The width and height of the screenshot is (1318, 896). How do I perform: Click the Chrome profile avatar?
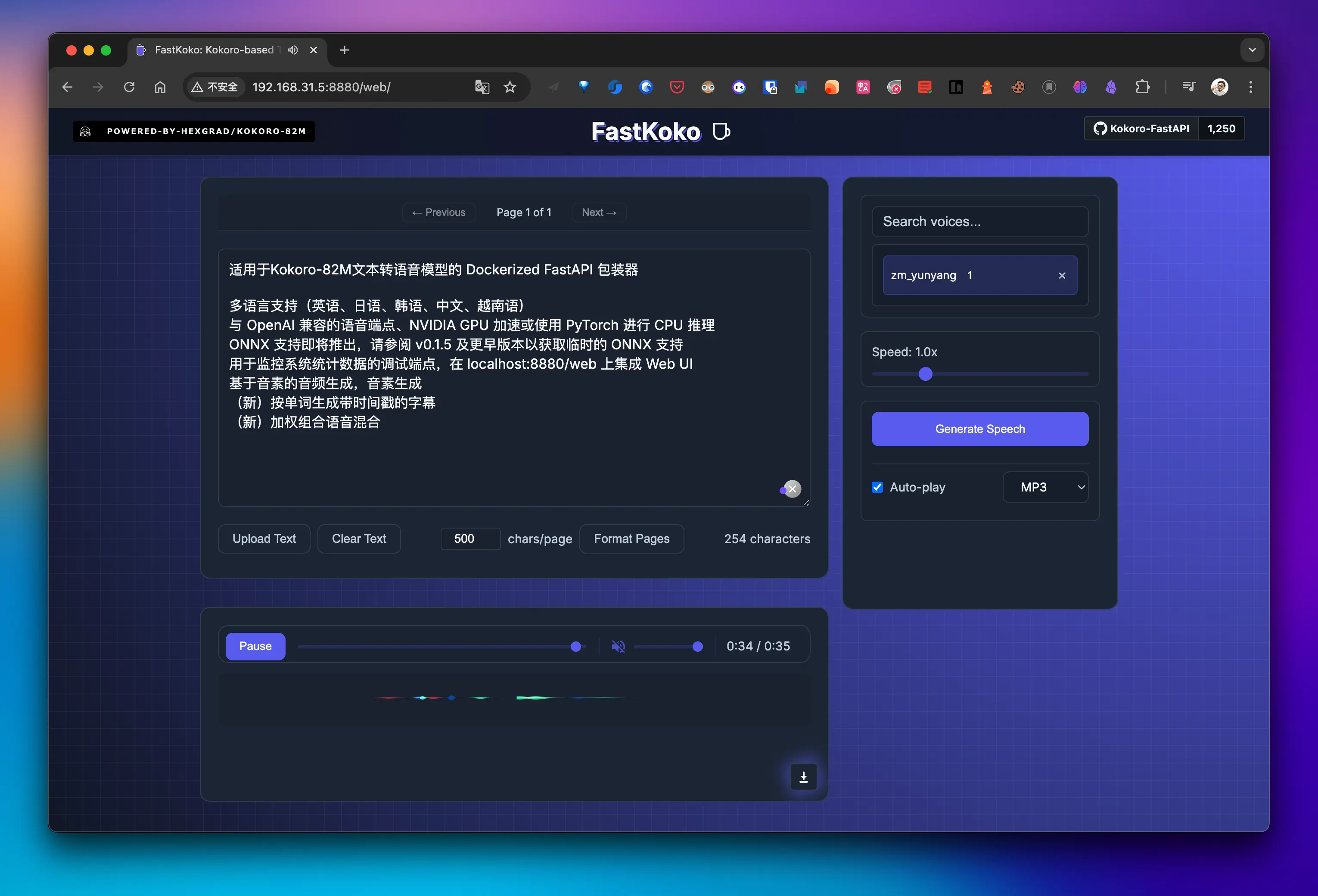tap(1220, 87)
